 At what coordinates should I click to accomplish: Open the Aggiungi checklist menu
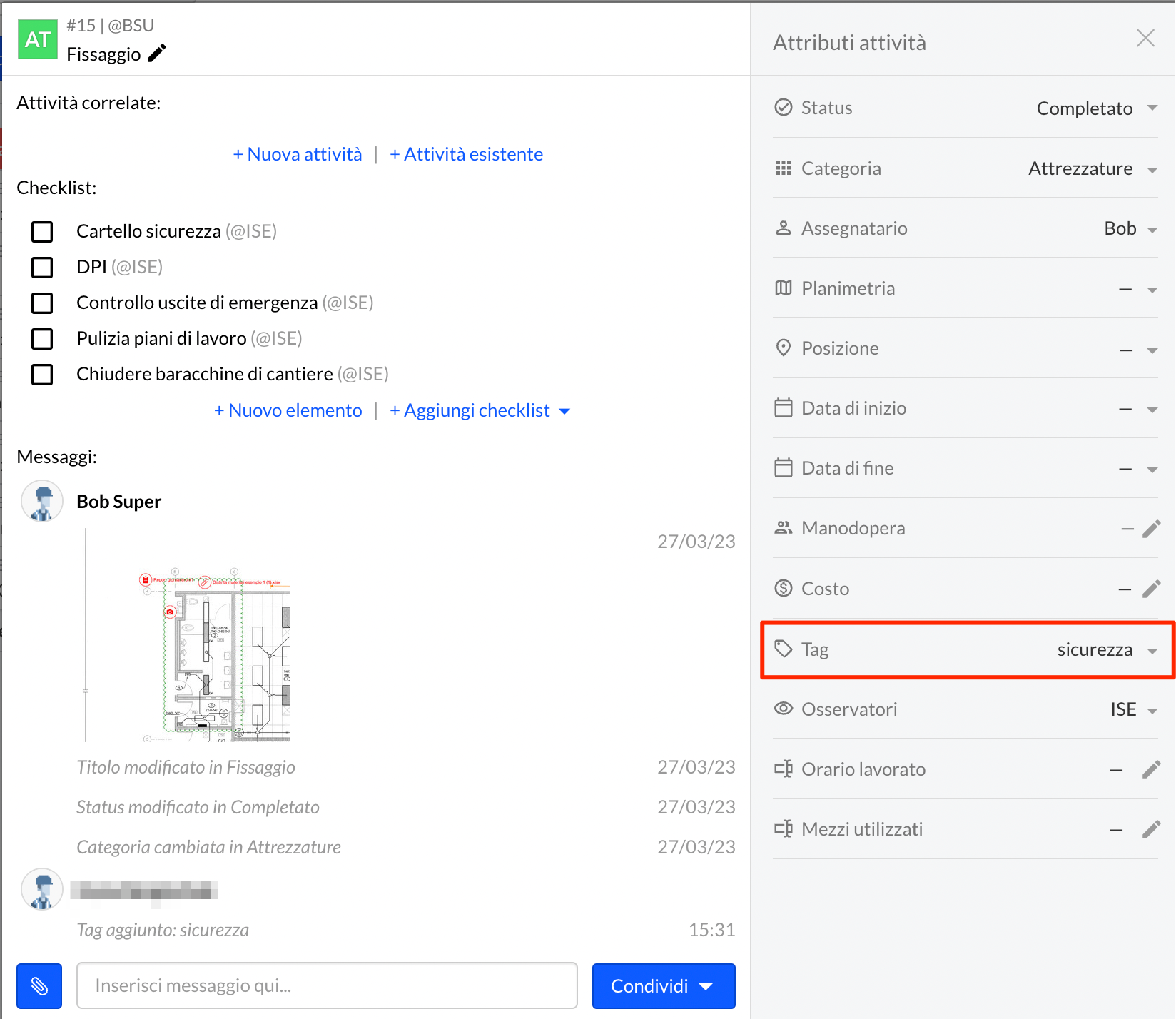click(480, 411)
